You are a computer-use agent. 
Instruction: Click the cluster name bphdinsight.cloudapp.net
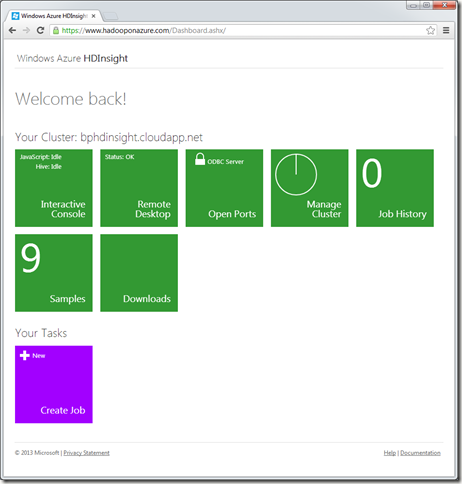pyautogui.click(x=141, y=137)
